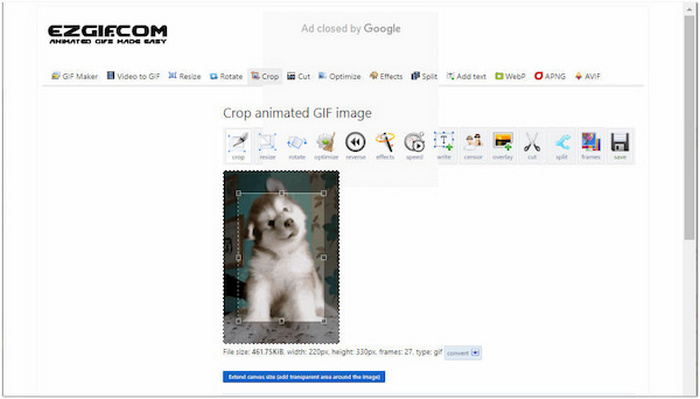This screenshot has width=700, height=399.
Task: Click the Extend canvas size button
Action: click(304, 377)
